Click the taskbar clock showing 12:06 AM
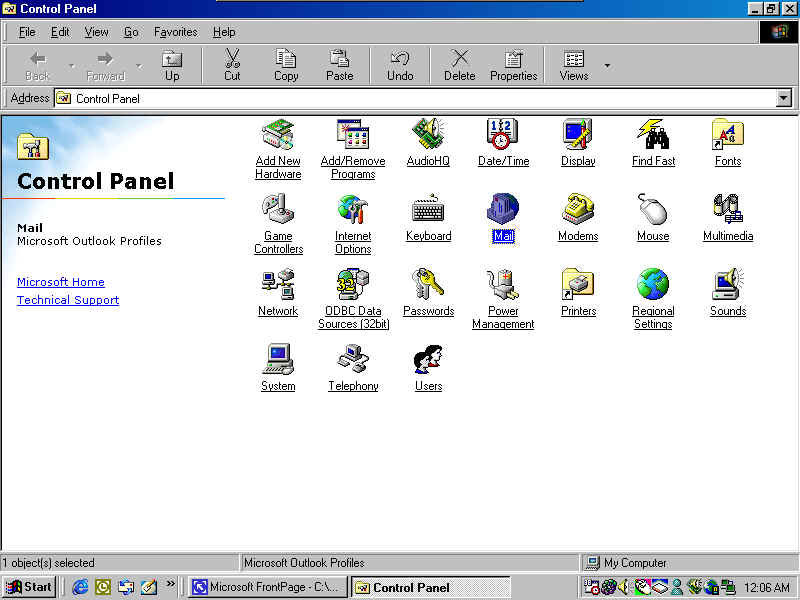Viewport: 800px width, 600px height. point(767,588)
